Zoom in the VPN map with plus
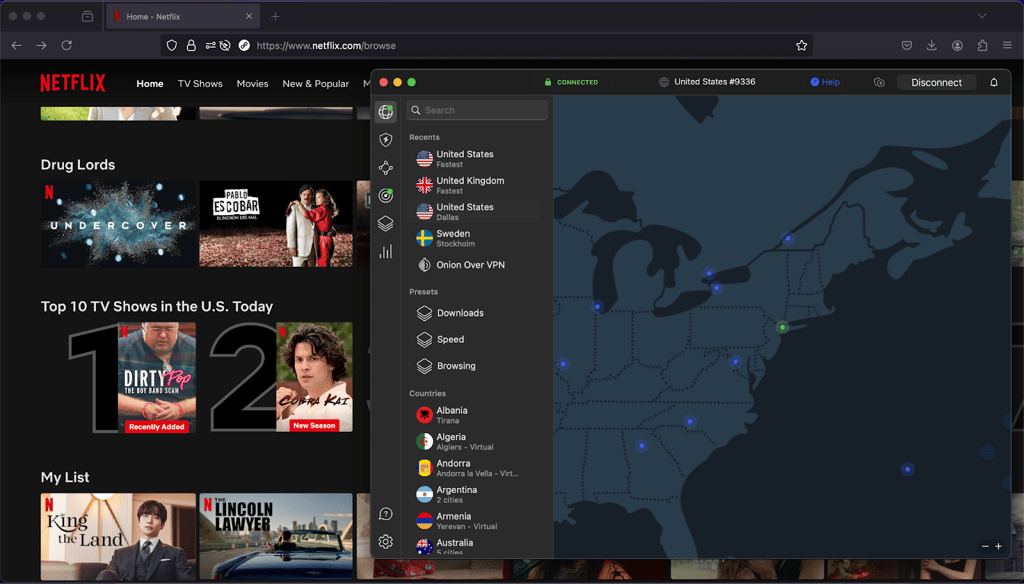The image size is (1024, 584). point(999,546)
